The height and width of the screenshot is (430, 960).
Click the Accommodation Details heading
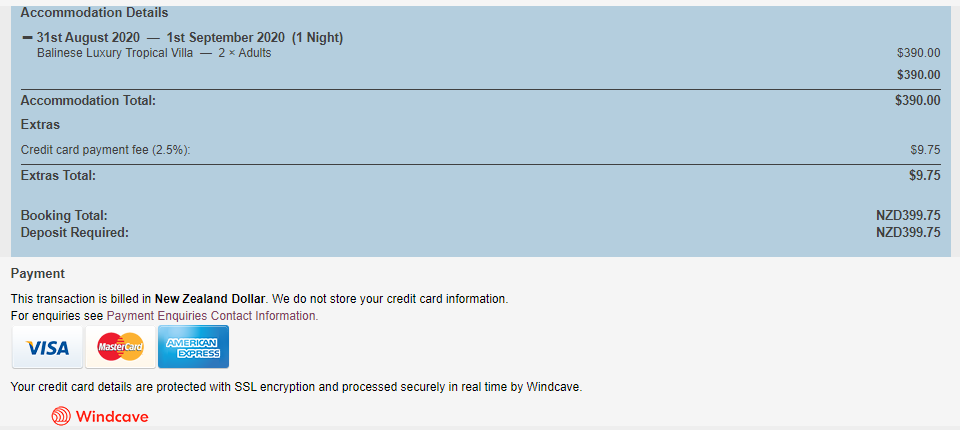[94, 12]
